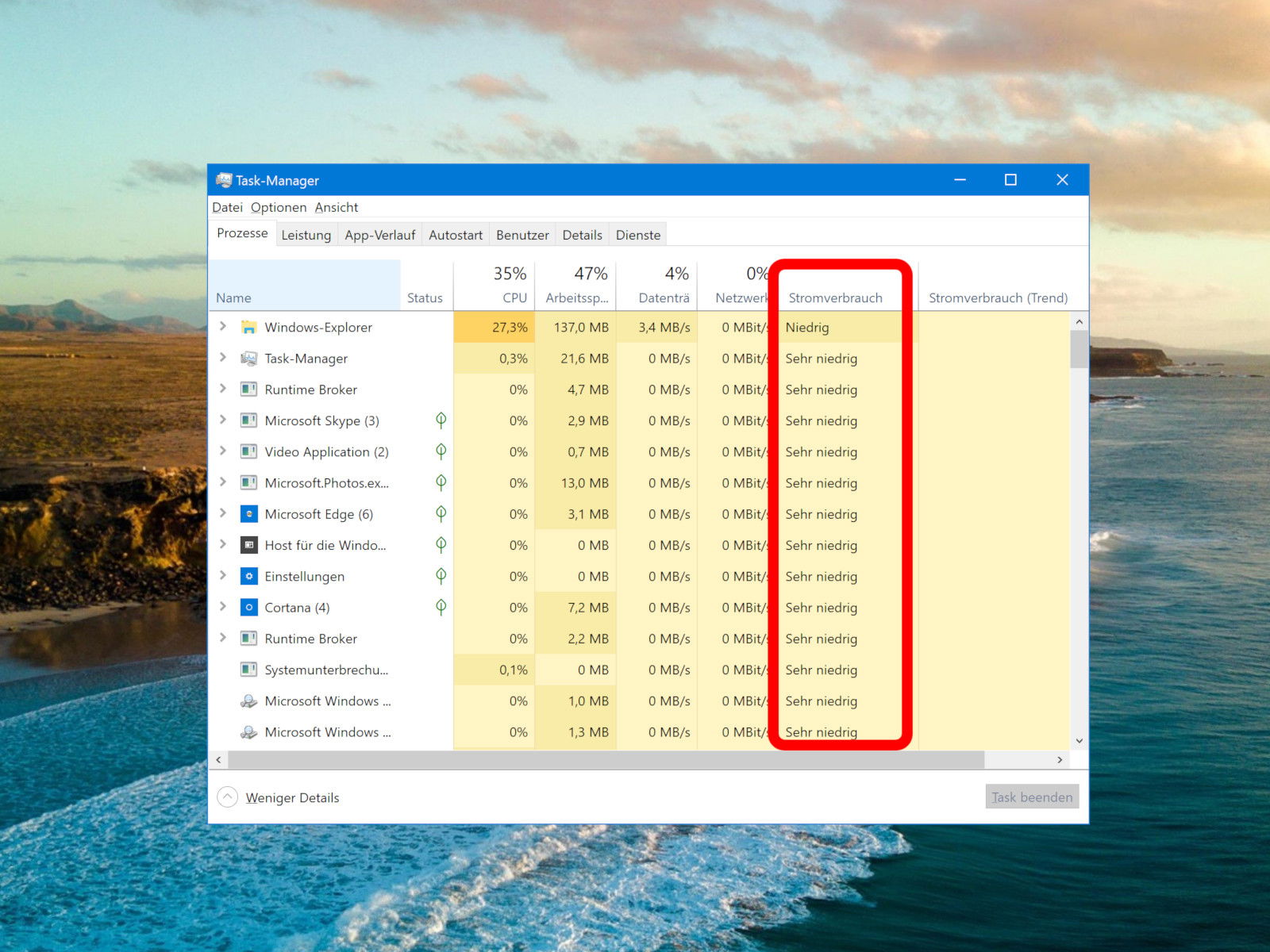Expand the Video Application (2) group
The width and height of the screenshot is (1270, 952).
tap(223, 451)
